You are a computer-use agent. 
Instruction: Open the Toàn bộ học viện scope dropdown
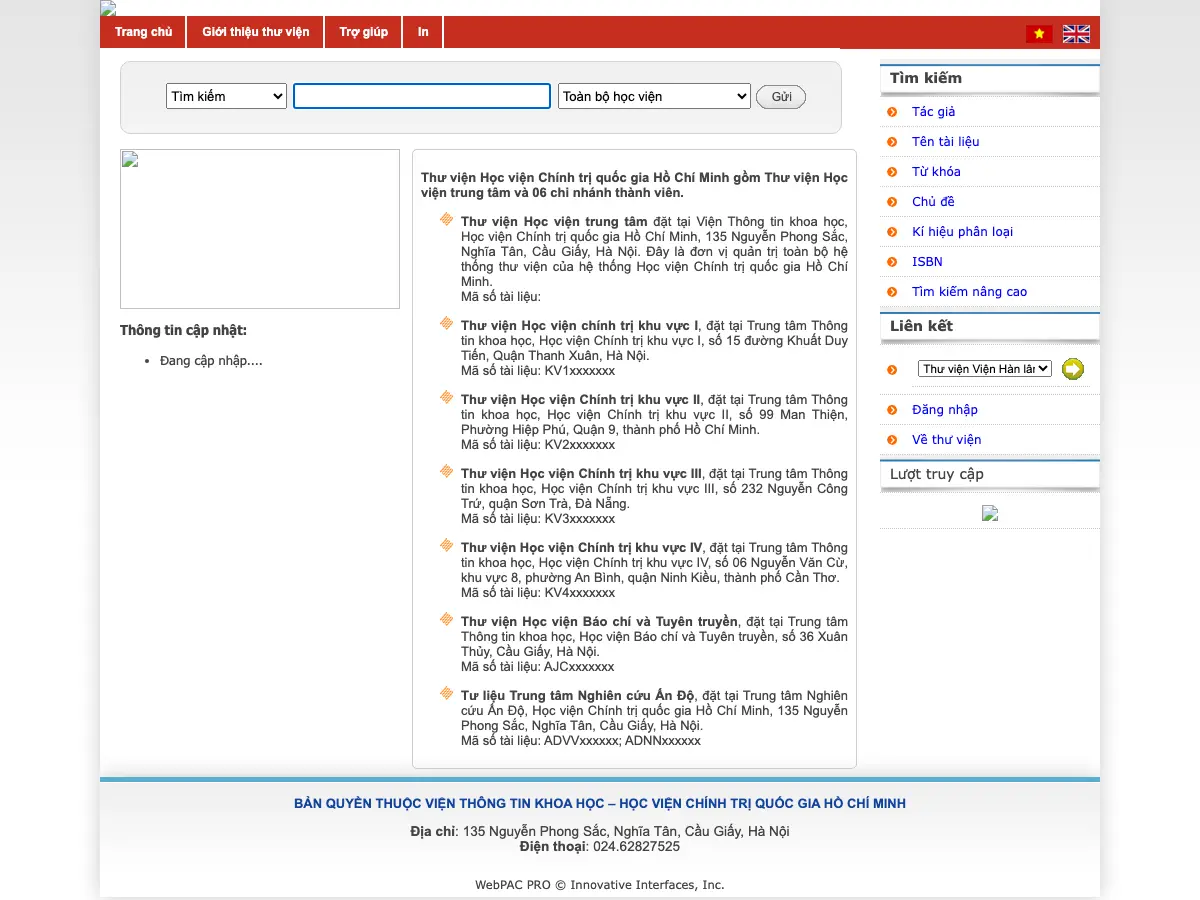point(654,96)
